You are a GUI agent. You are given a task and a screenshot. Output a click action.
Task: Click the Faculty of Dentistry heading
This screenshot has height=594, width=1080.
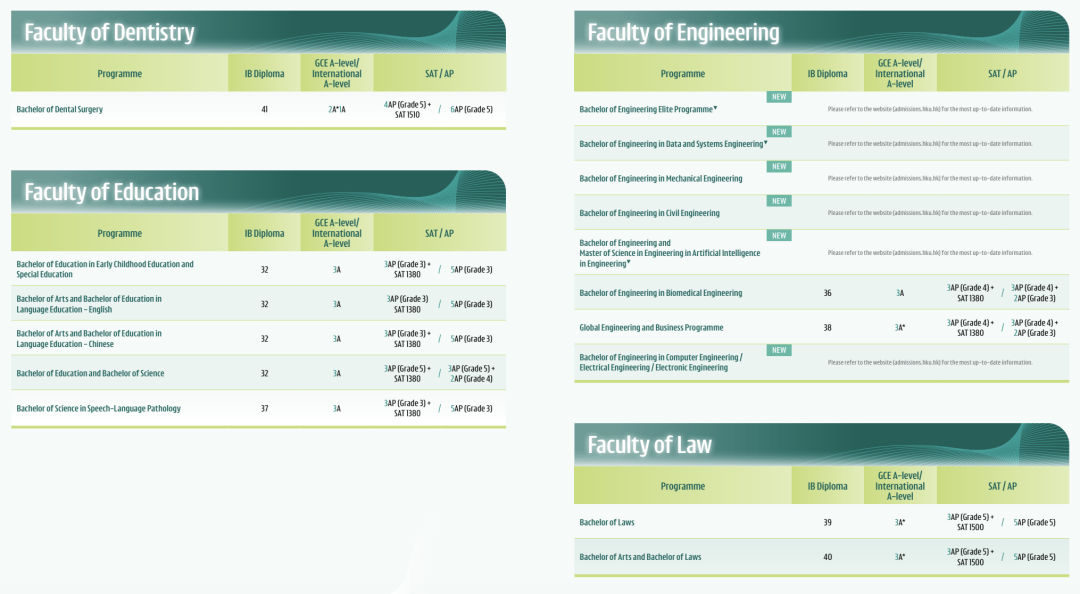[x=109, y=32]
